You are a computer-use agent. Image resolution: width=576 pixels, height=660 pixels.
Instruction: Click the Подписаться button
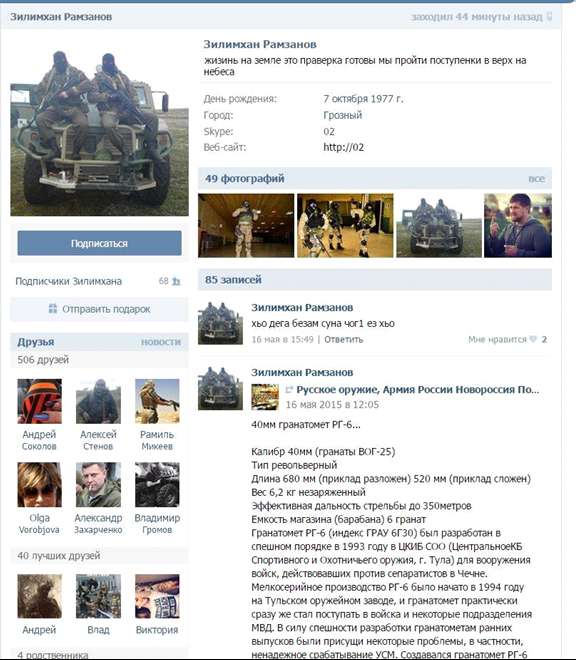[x=99, y=243]
